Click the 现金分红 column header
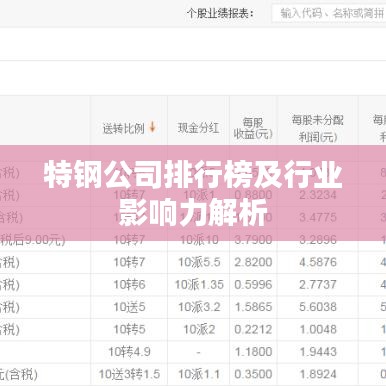 [x=198, y=128]
